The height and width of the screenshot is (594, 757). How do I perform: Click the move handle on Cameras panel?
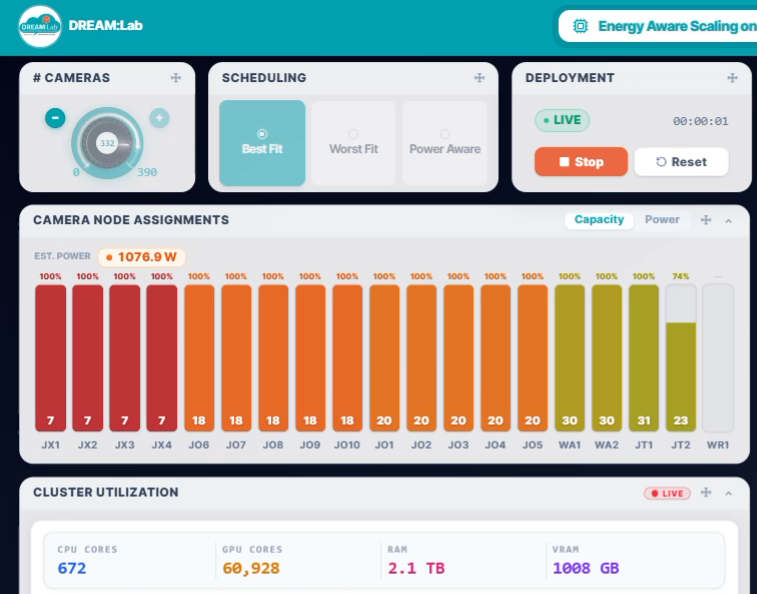coord(176,78)
